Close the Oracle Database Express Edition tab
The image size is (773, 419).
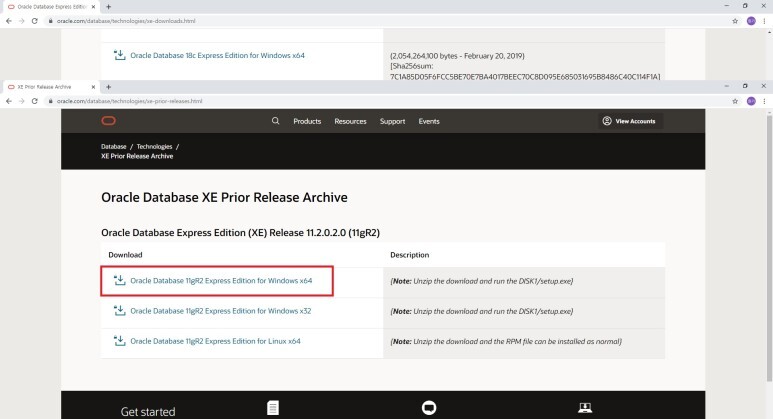click(93, 7)
